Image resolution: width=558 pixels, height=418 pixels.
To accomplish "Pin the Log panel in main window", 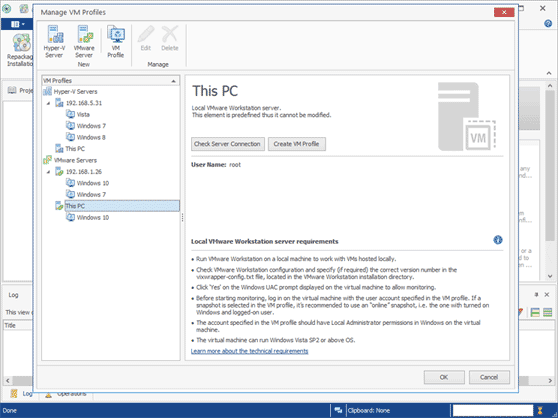I will click(536, 295).
